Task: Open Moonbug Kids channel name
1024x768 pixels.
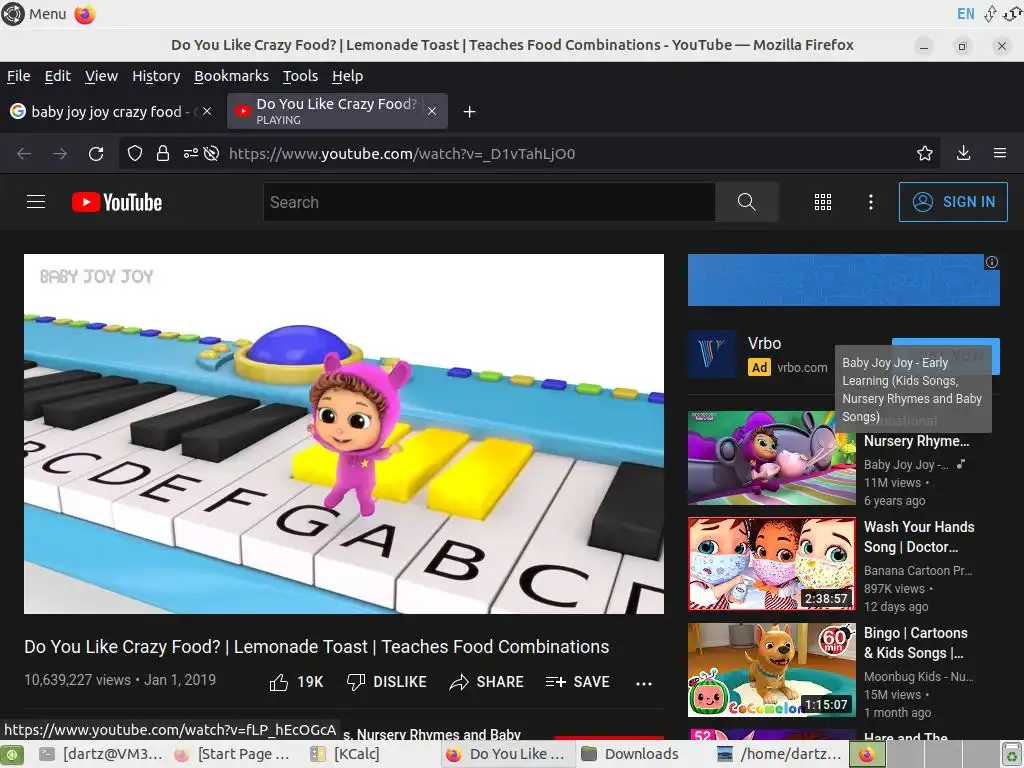Action: pyautogui.click(x=918, y=677)
